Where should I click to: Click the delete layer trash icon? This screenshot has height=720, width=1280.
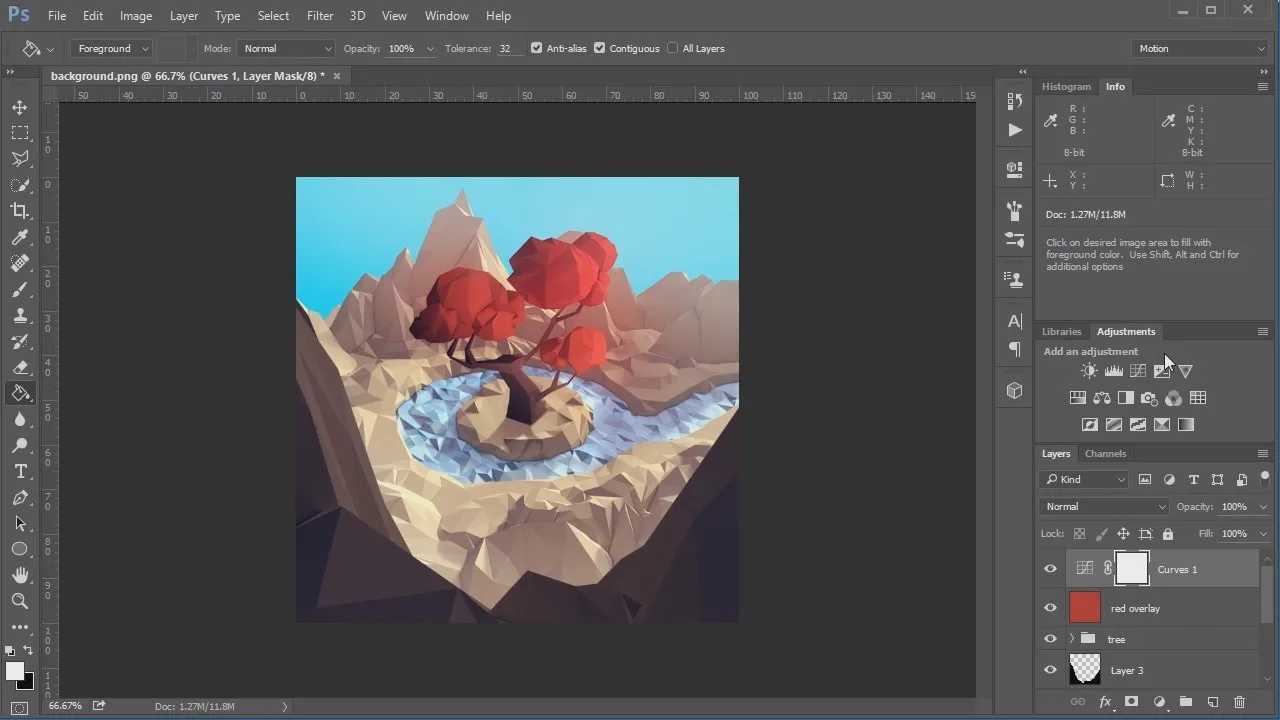point(1240,702)
